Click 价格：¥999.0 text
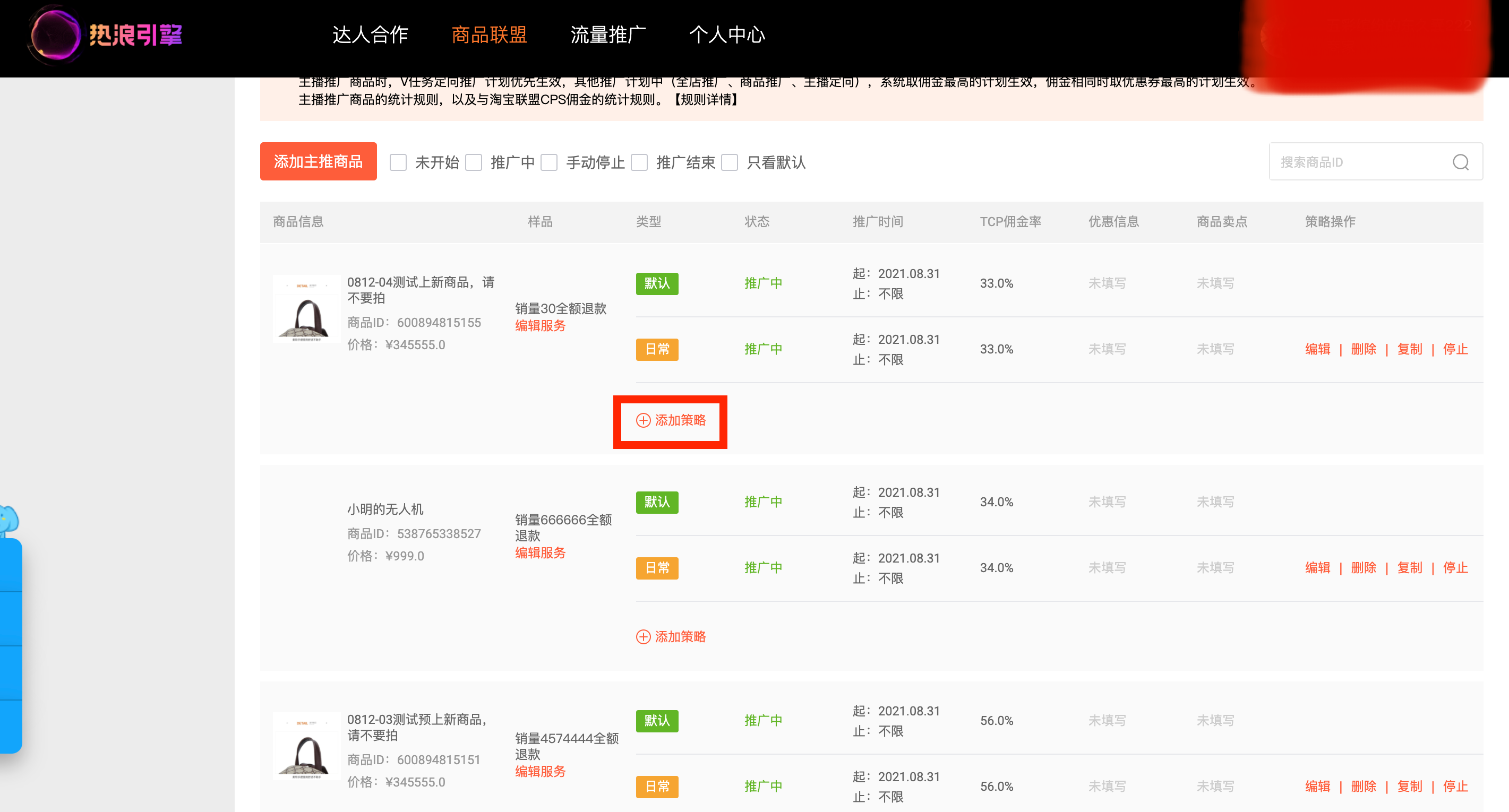This screenshot has height=812, width=1509. (x=385, y=556)
